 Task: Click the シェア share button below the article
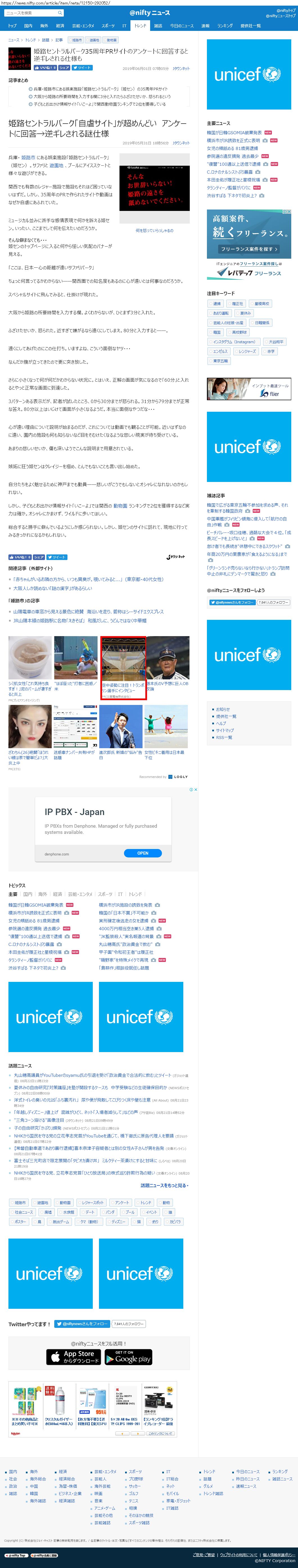coord(39,556)
